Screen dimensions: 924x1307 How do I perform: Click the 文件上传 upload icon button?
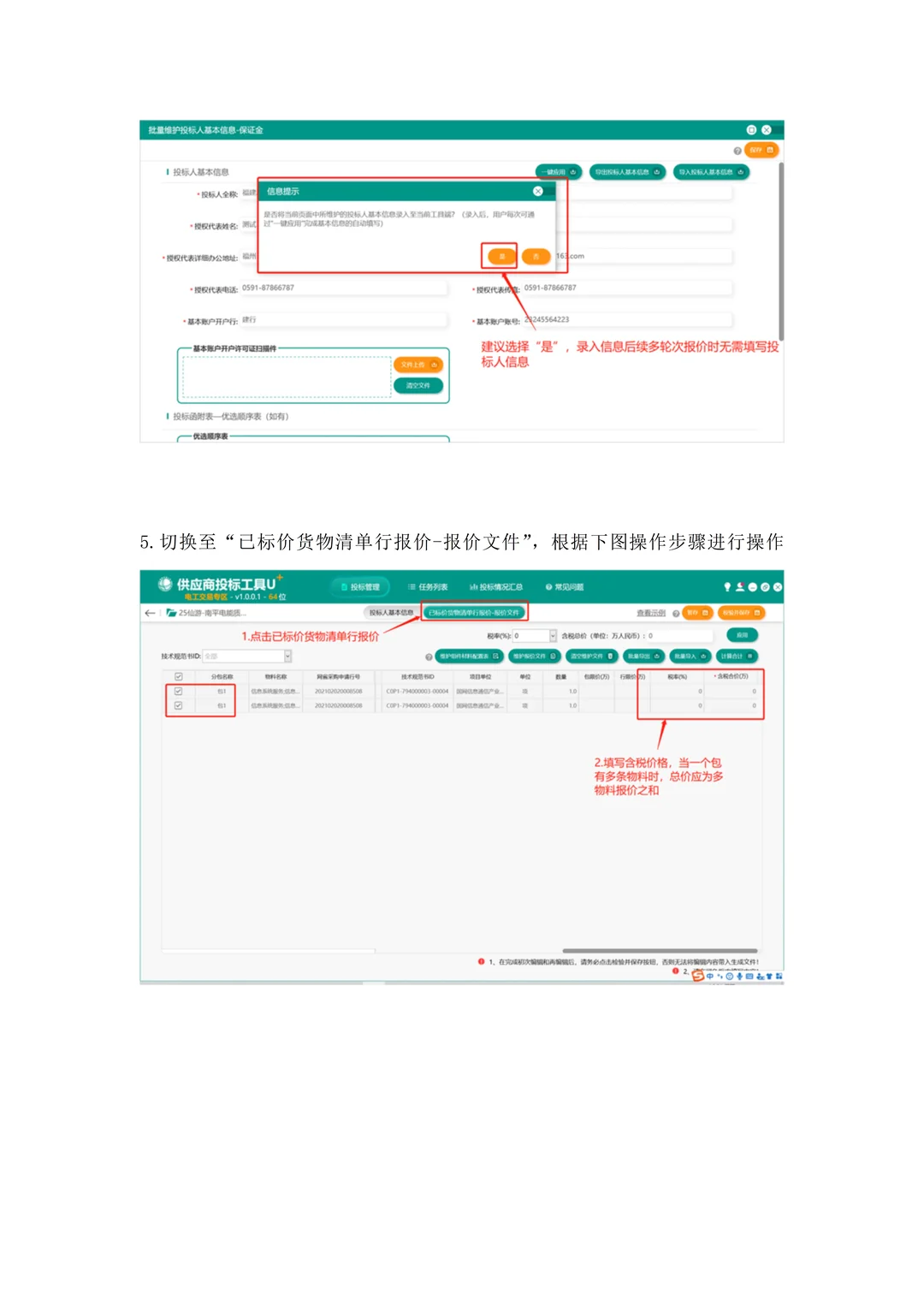click(x=419, y=364)
